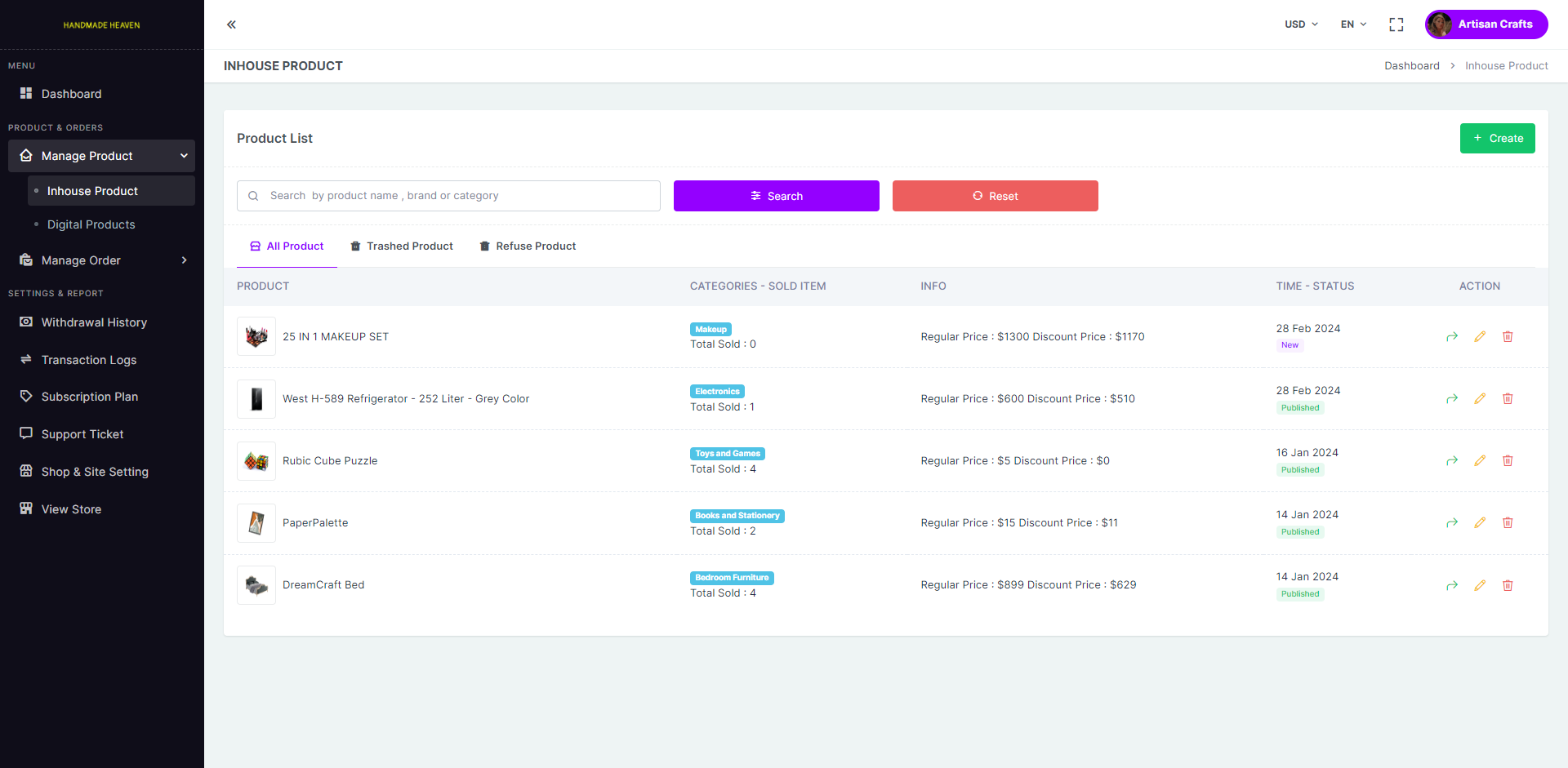Click the product search input field
Image resolution: width=1568 pixels, height=768 pixels.
tap(457, 196)
